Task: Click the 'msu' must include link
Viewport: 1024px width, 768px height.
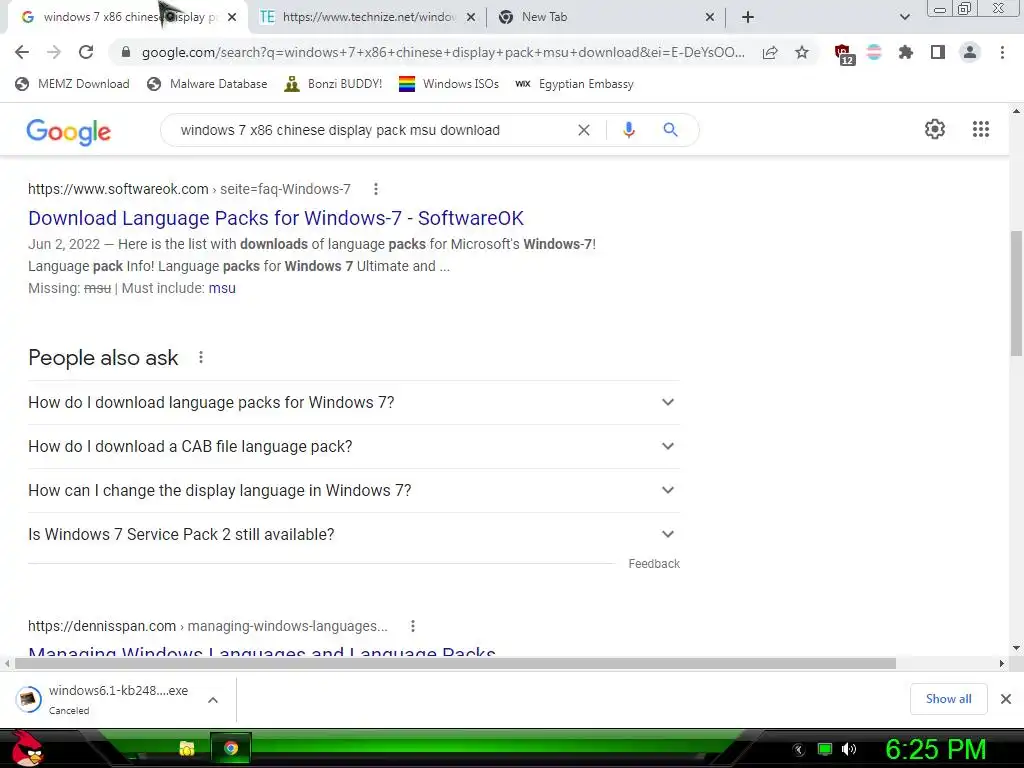Action: pos(222,288)
